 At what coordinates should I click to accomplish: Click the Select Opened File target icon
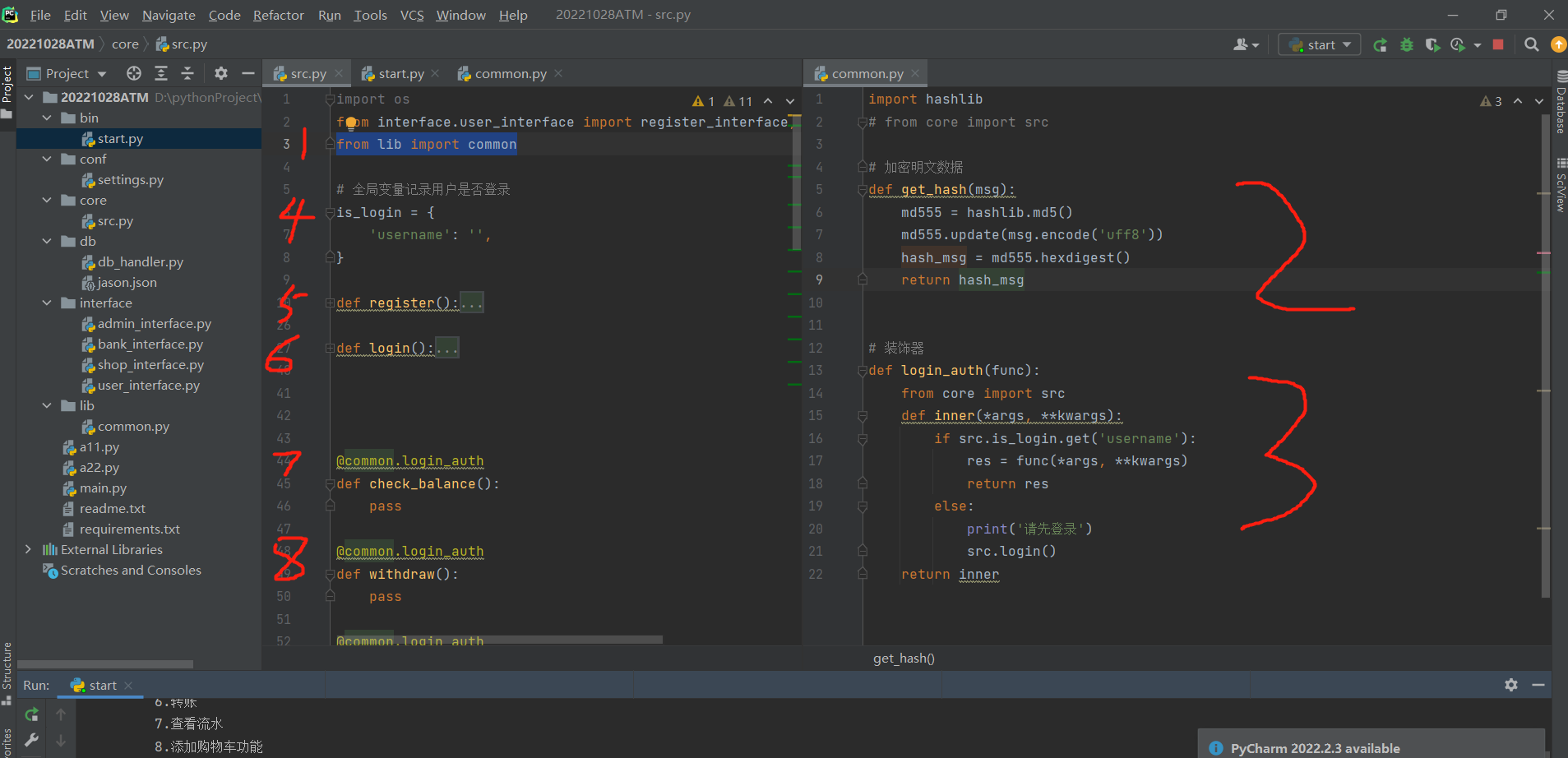(x=134, y=74)
